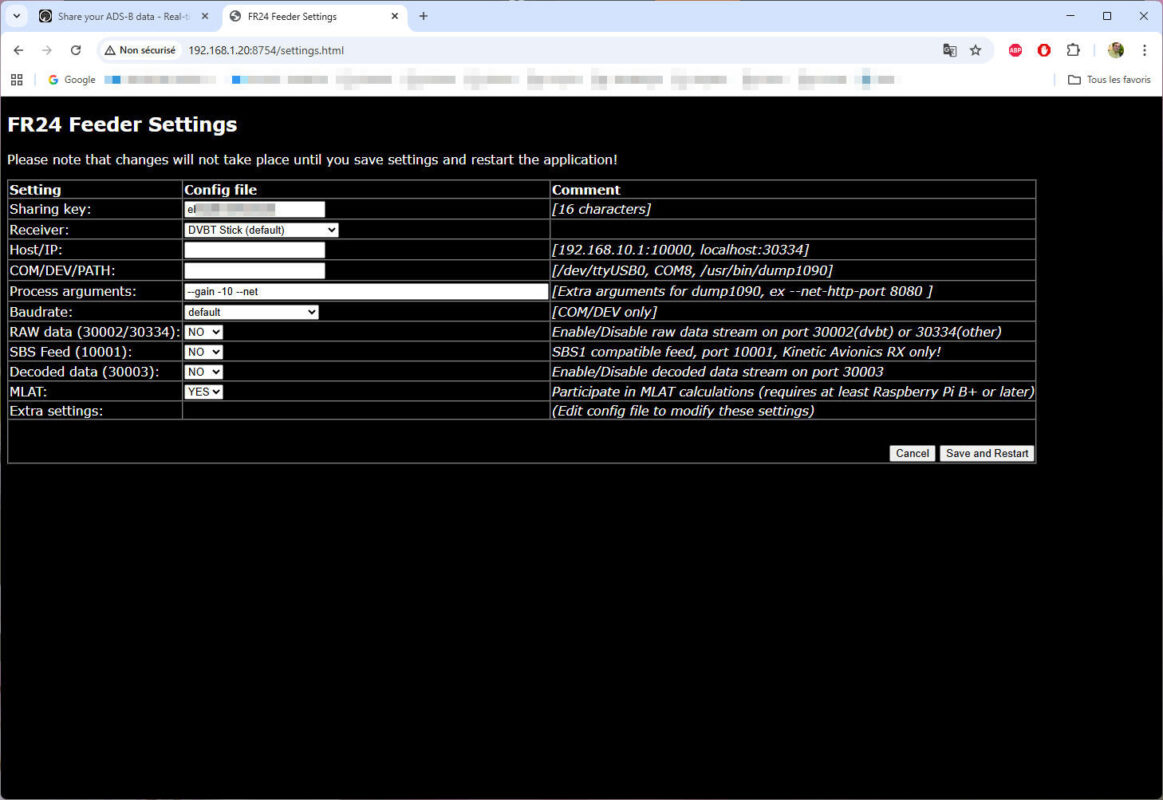Go back to the previous page
This screenshot has width=1163, height=800.
click(19, 50)
